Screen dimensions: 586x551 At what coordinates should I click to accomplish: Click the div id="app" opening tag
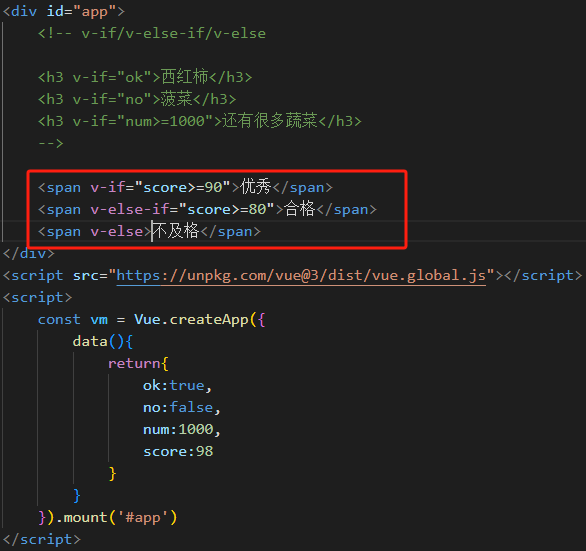[x=64, y=11]
